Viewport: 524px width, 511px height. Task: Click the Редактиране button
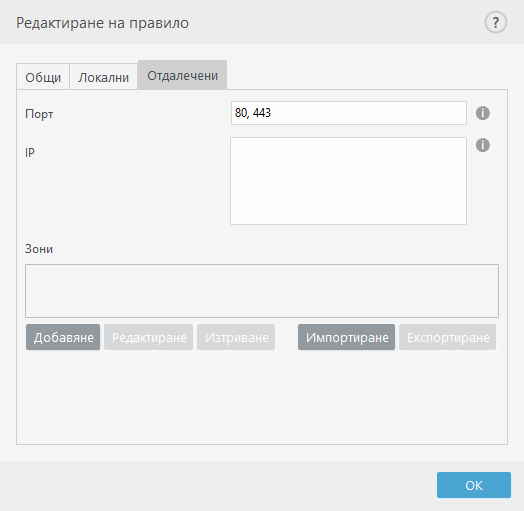point(149,337)
